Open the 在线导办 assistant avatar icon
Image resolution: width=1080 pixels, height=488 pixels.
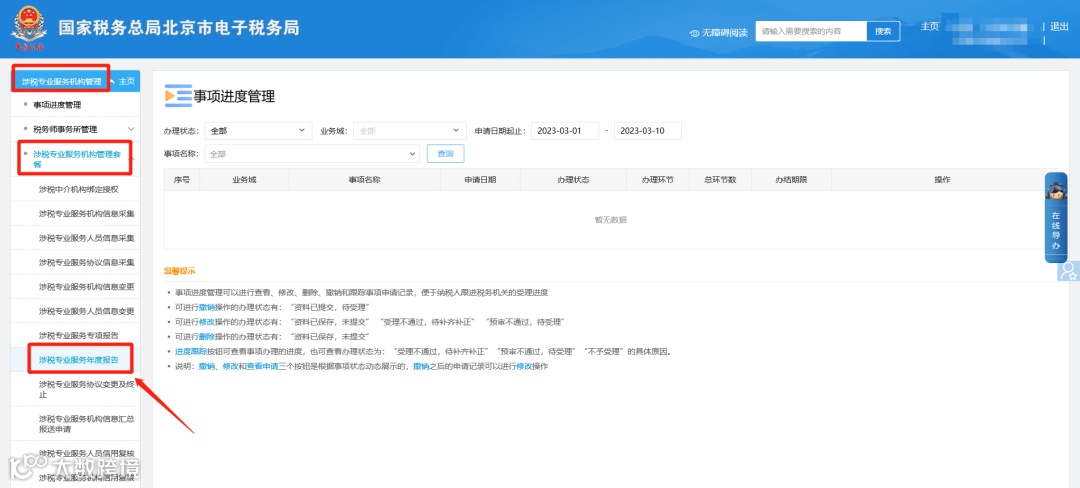point(1055,191)
